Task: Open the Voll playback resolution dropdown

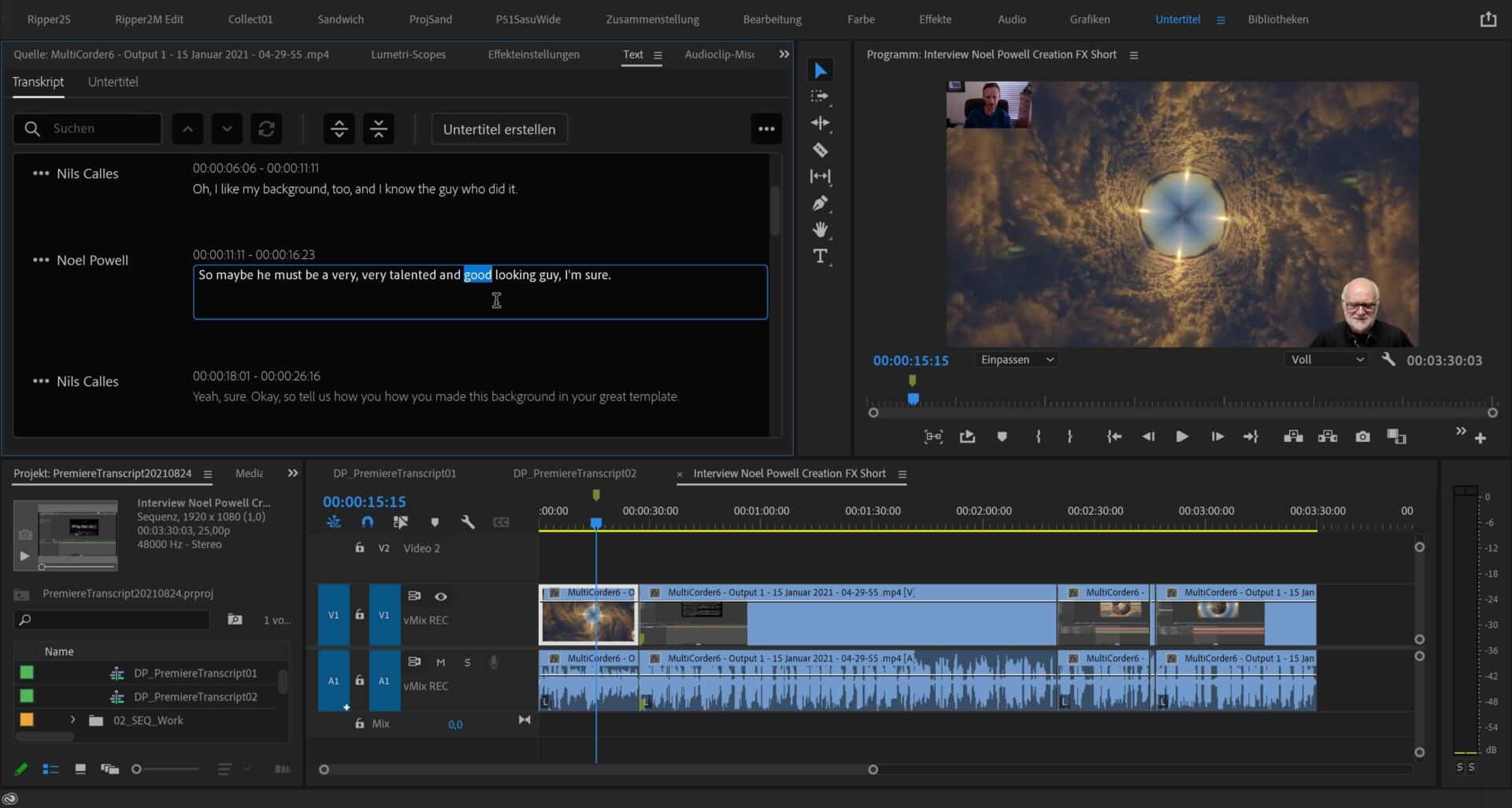Action: (x=1326, y=359)
